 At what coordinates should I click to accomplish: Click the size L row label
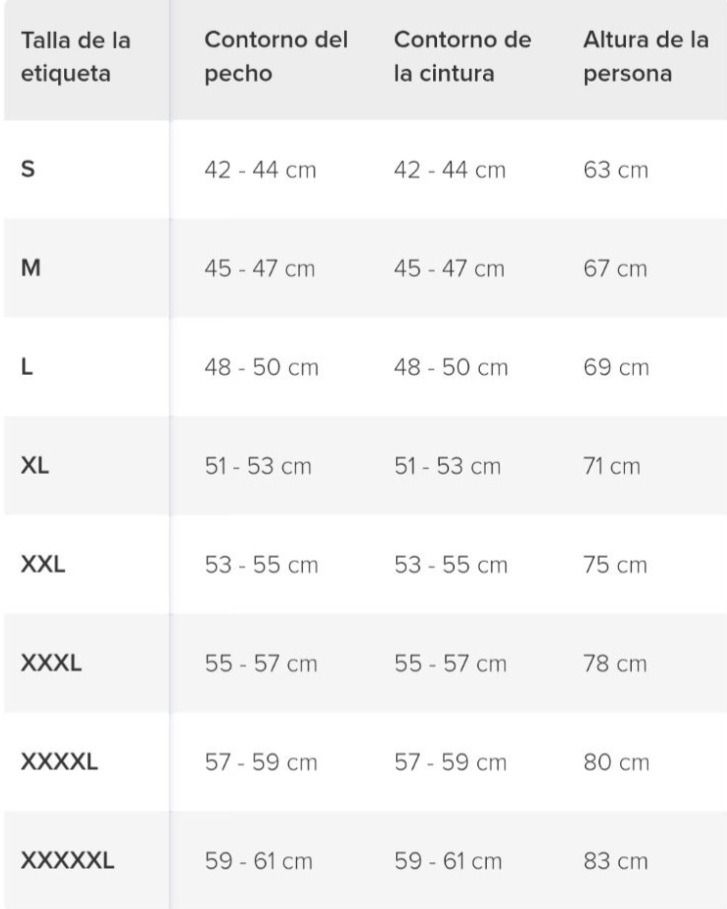27,368
